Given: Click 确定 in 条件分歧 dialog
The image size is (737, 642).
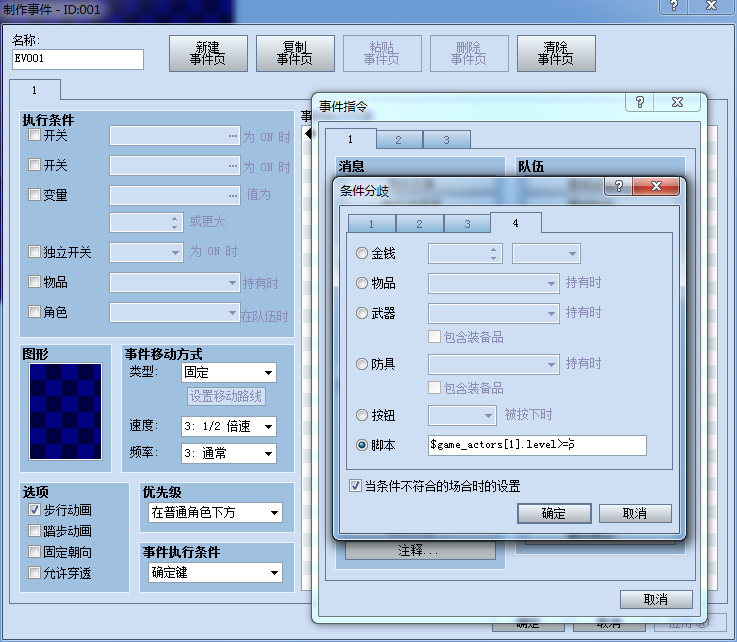Looking at the screenshot, I should click(x=554, y=513).
